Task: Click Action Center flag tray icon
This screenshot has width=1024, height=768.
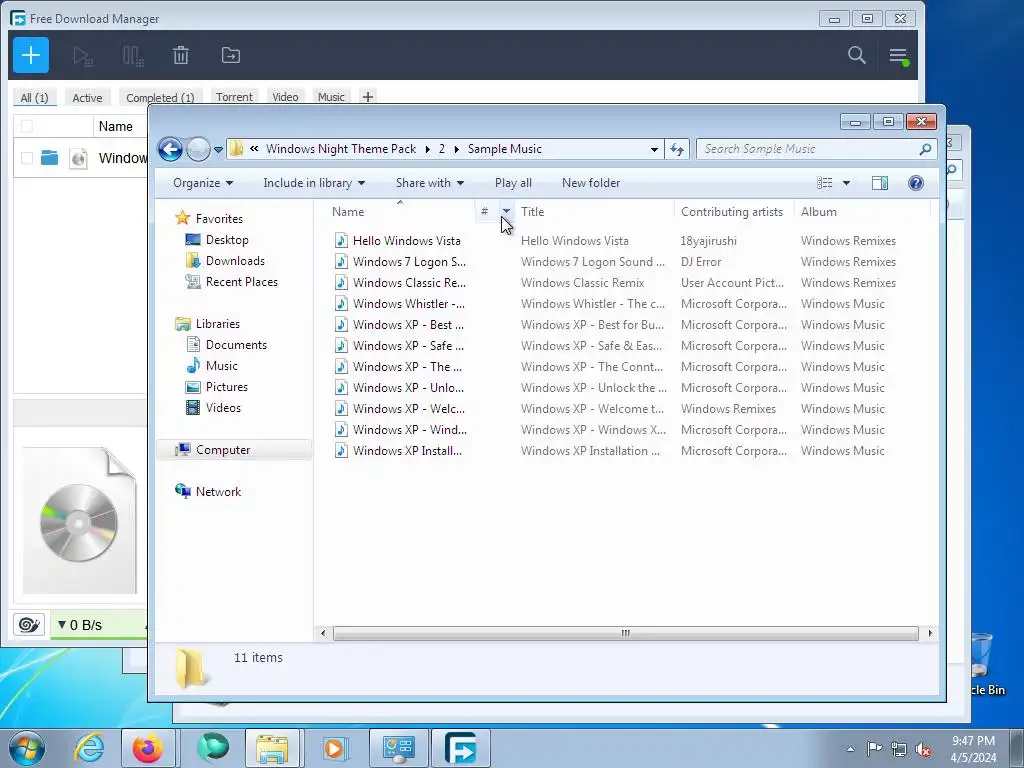Action: pos(874,749)
